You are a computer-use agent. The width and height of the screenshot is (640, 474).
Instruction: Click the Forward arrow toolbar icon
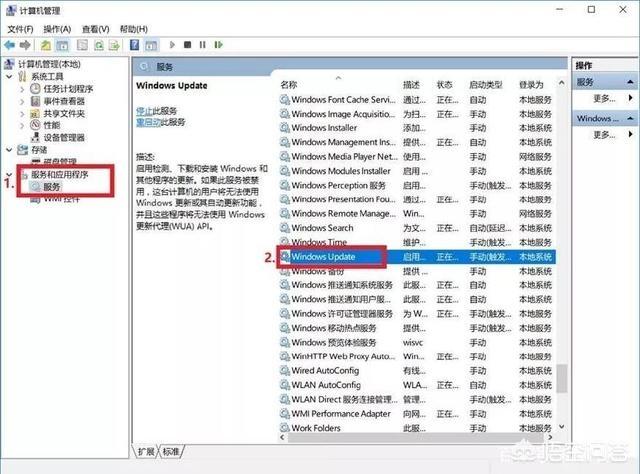[x=25, y=45]
